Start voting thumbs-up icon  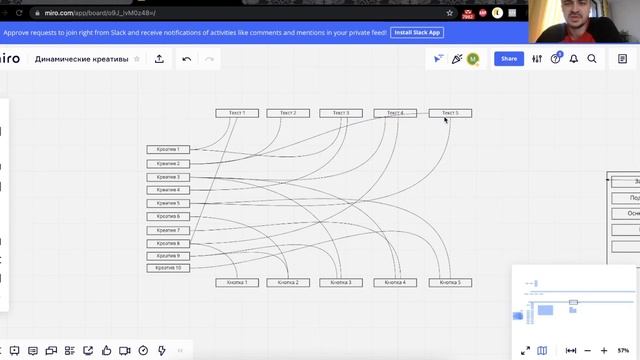click(107, 350)
